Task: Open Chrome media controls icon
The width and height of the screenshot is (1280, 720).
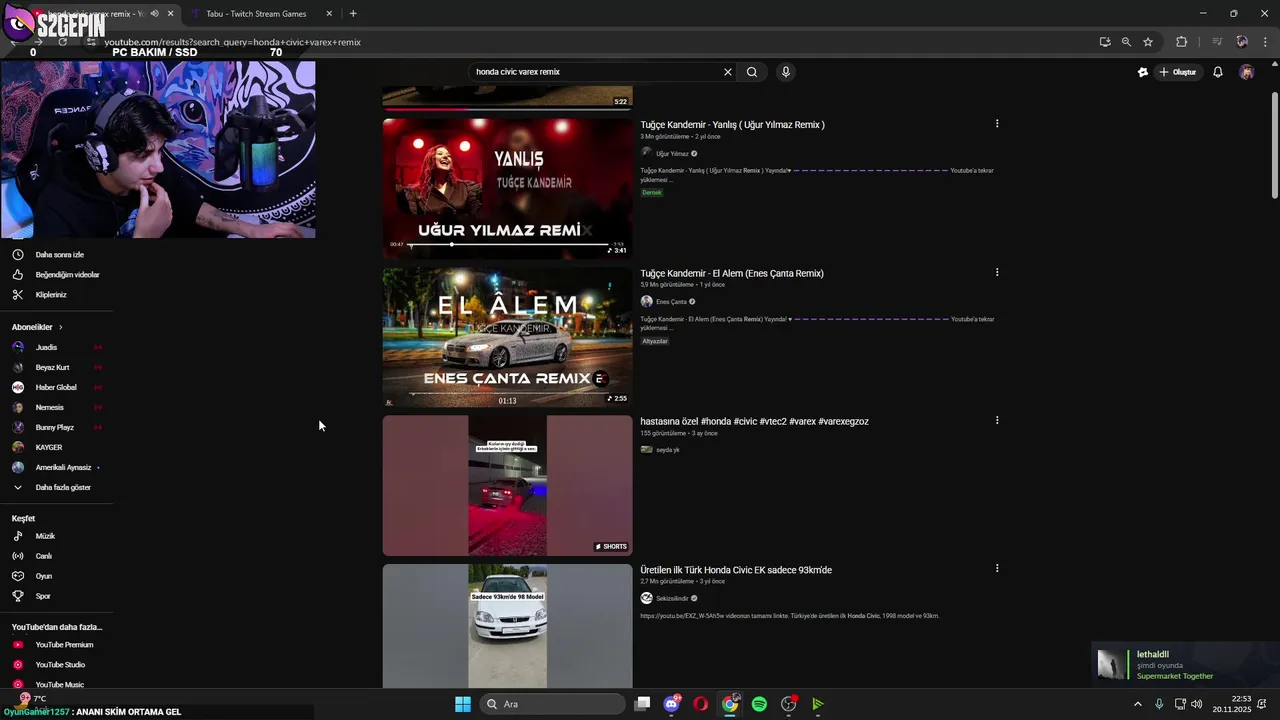Action: [x=1217, y=42]
